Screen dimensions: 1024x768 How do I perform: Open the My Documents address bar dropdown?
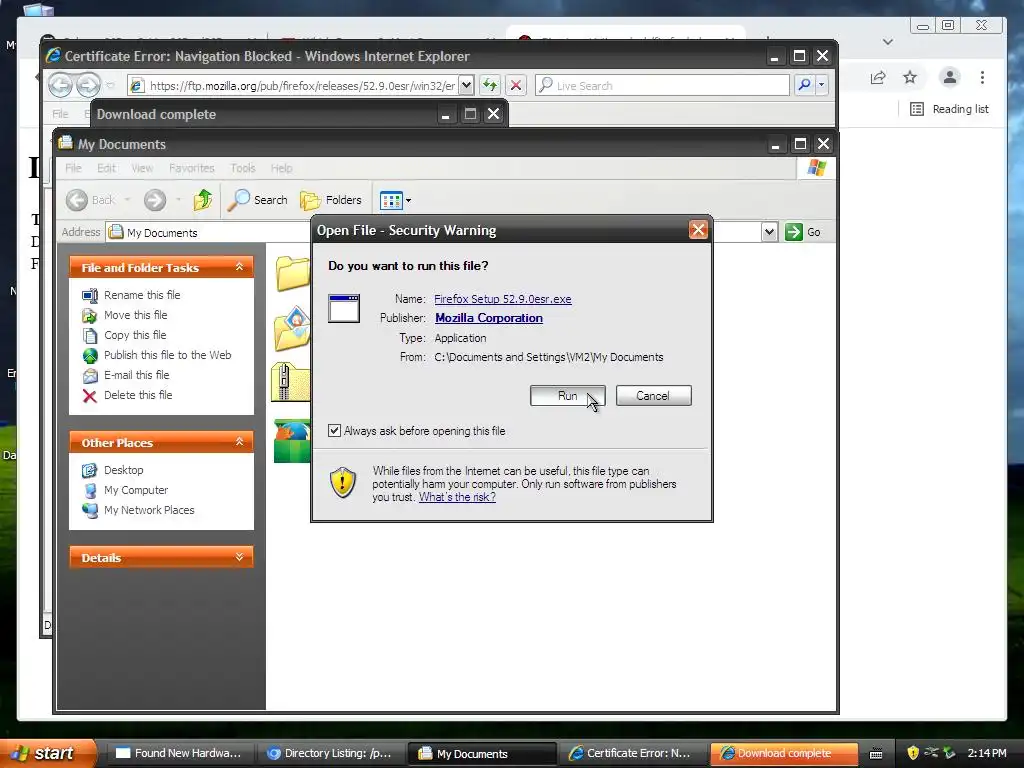(769, 232)
